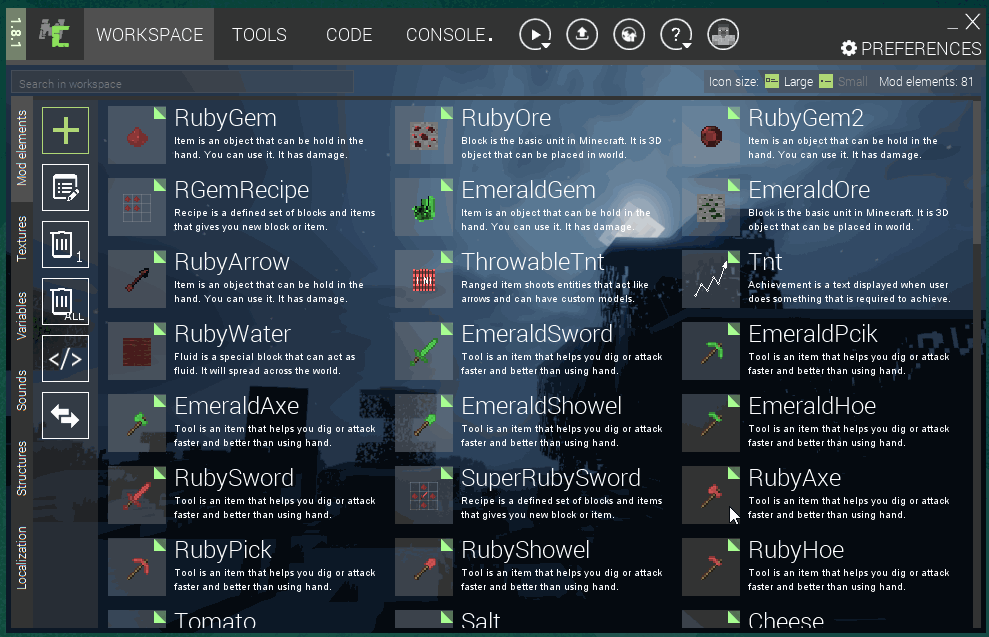This screenshot has height=637, width=989.
Task: Click the SuperRubySword title text
Action: [551, 477]
